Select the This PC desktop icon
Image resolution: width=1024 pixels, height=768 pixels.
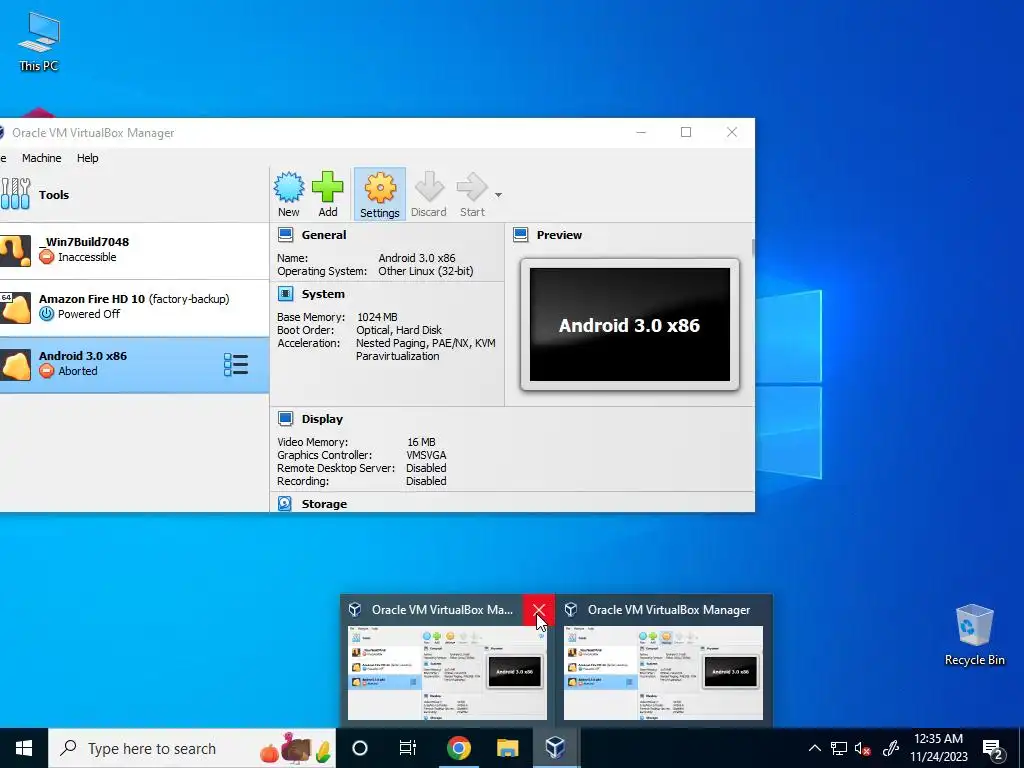(x=39, y=40)
